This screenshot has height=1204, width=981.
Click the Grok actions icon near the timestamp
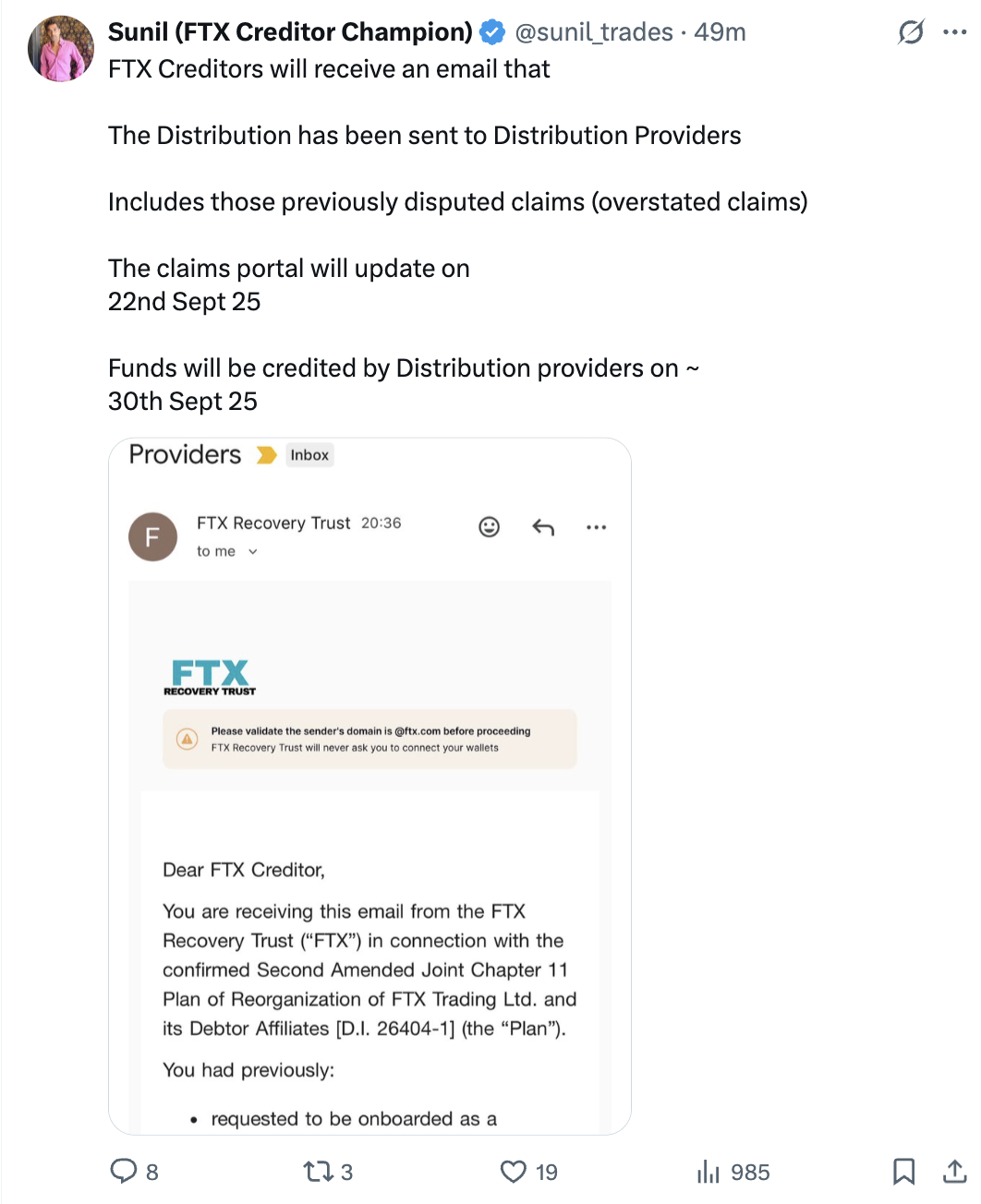coord(911,31)
